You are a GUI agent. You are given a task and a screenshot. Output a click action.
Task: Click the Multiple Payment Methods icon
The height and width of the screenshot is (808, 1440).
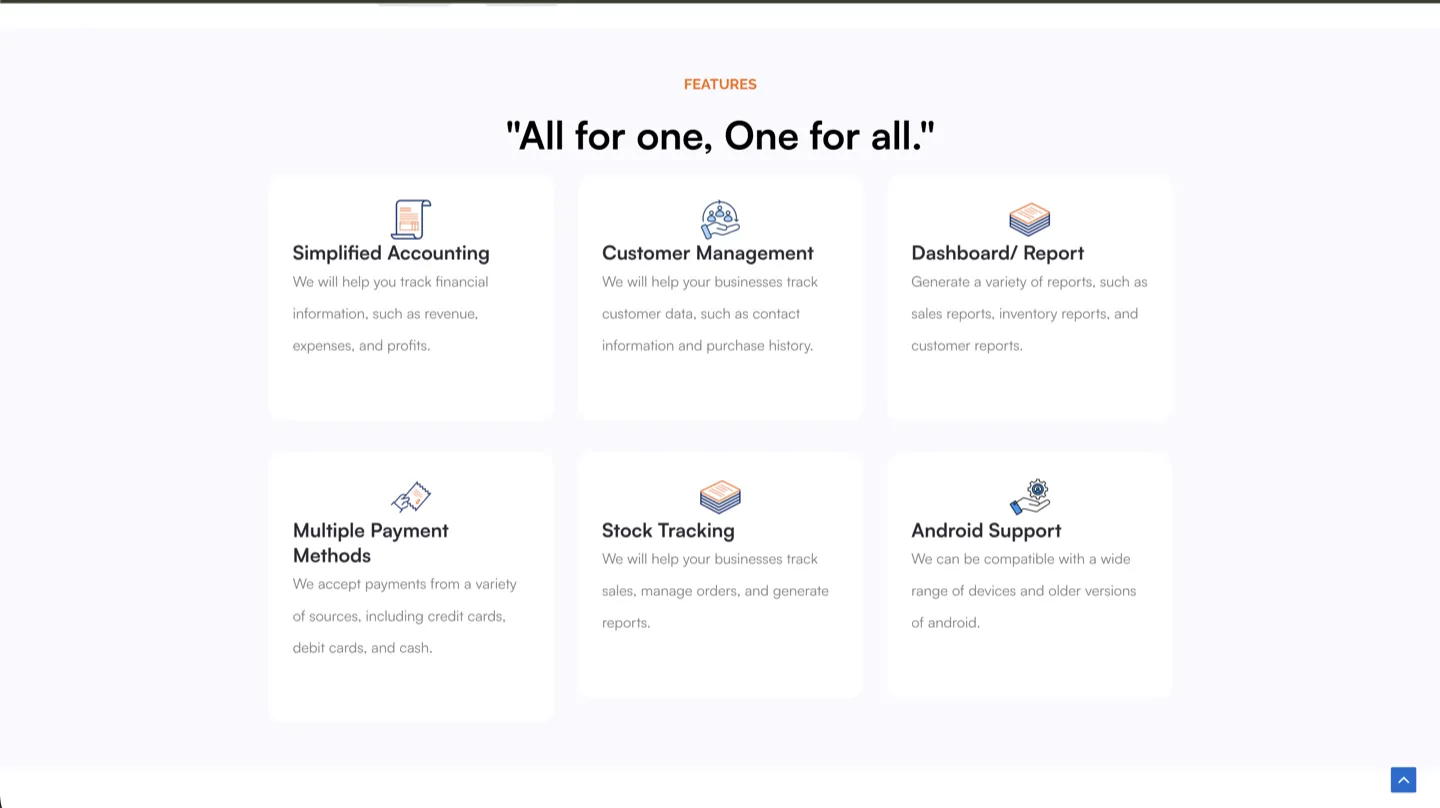pyautogui.click(x=410, y=496)
